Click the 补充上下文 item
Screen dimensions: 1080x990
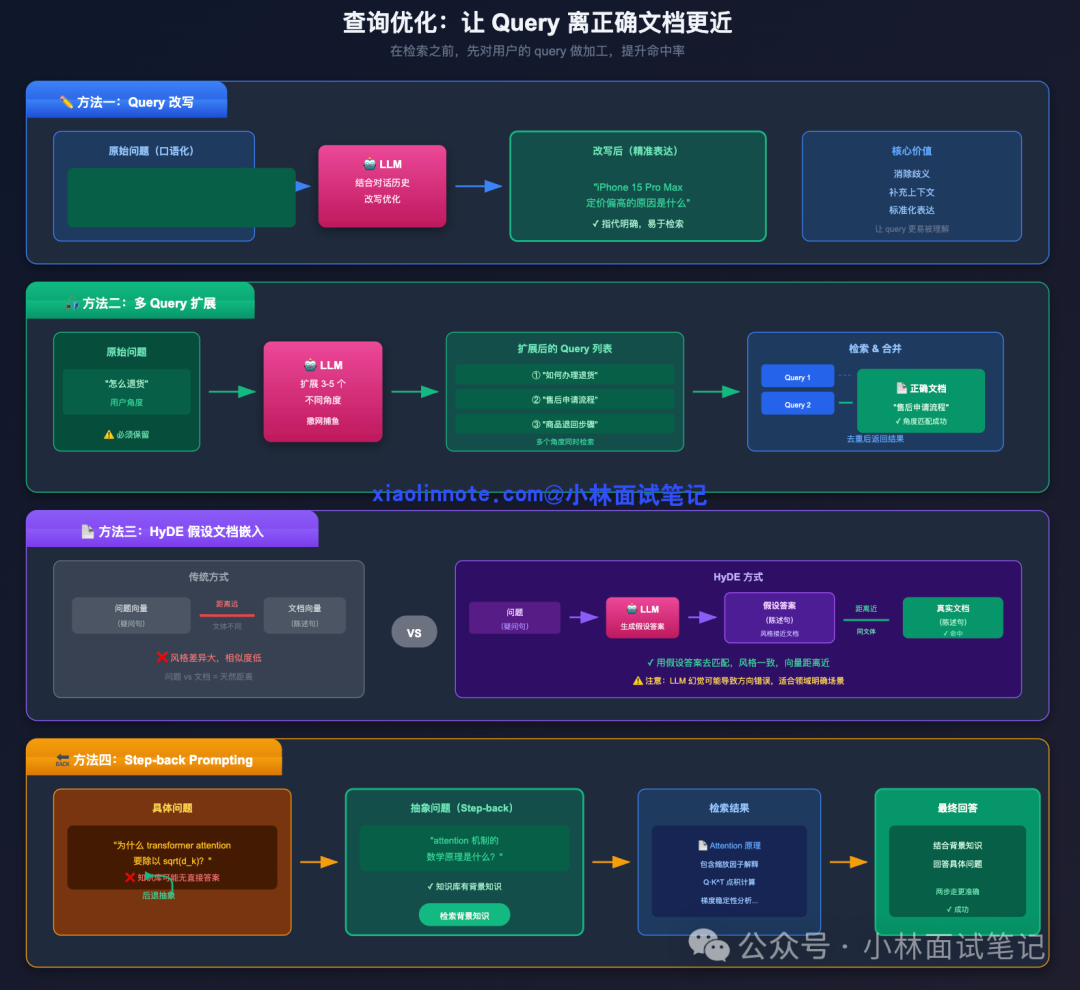tap(911, 192)
